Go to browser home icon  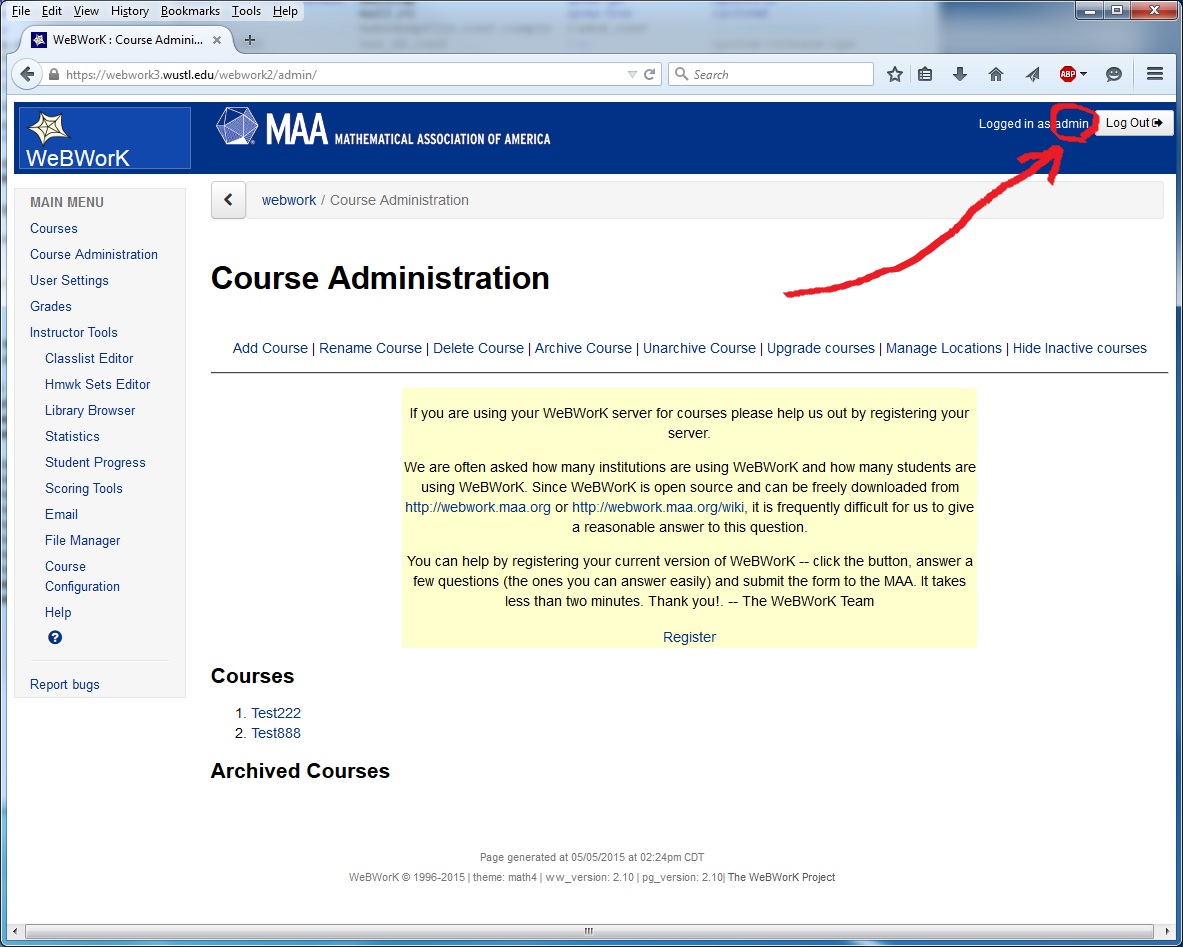pyautogui.click(x=996, y=74)
